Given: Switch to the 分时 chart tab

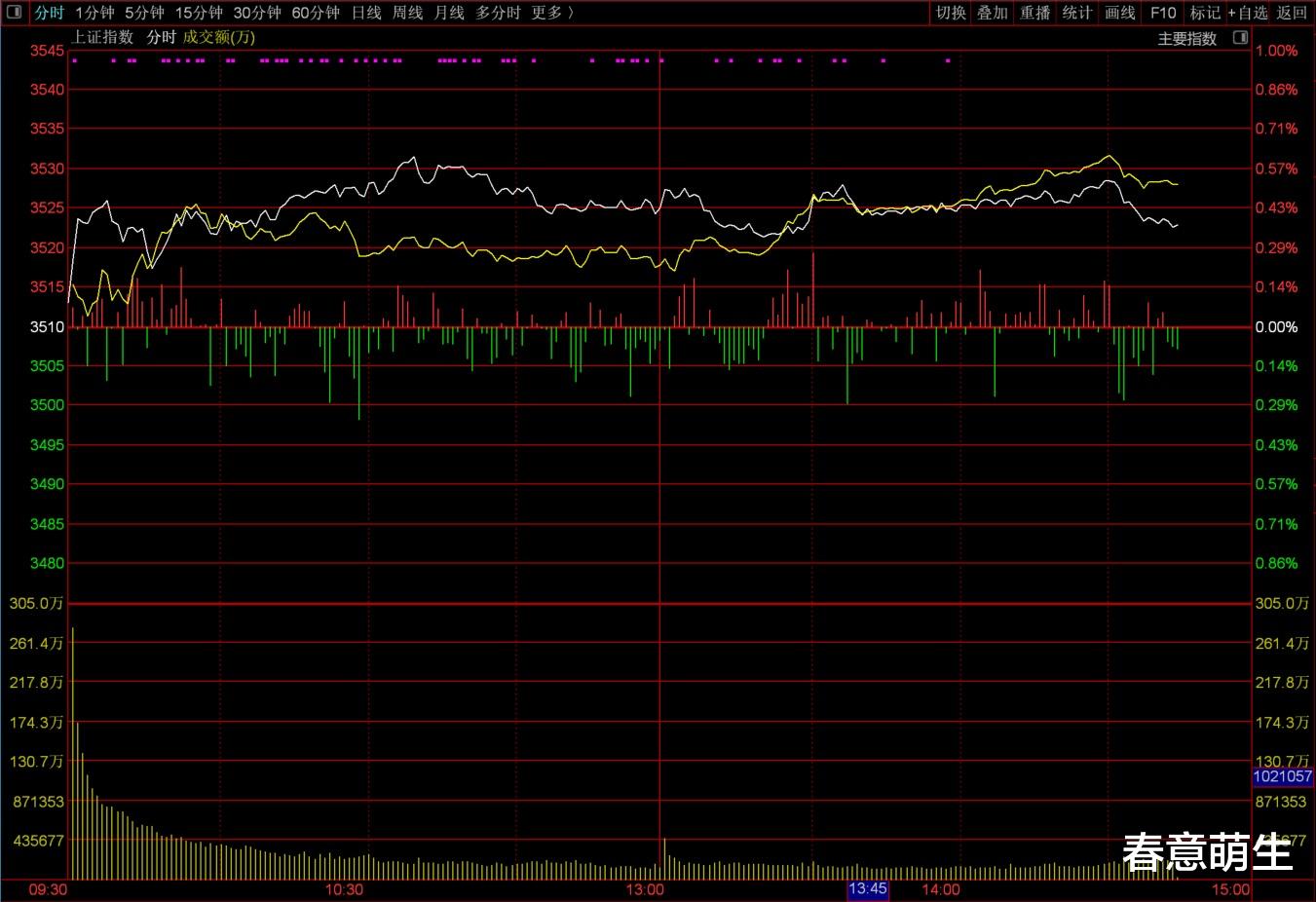Looking at the screenshot, I should click(x=49, y=13).
